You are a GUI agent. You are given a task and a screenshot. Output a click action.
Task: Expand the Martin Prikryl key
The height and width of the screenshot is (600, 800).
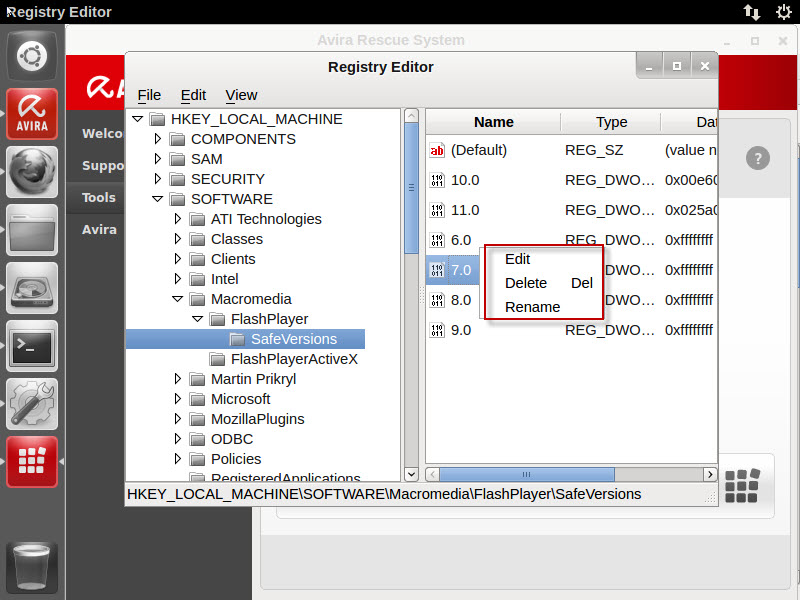178,379
